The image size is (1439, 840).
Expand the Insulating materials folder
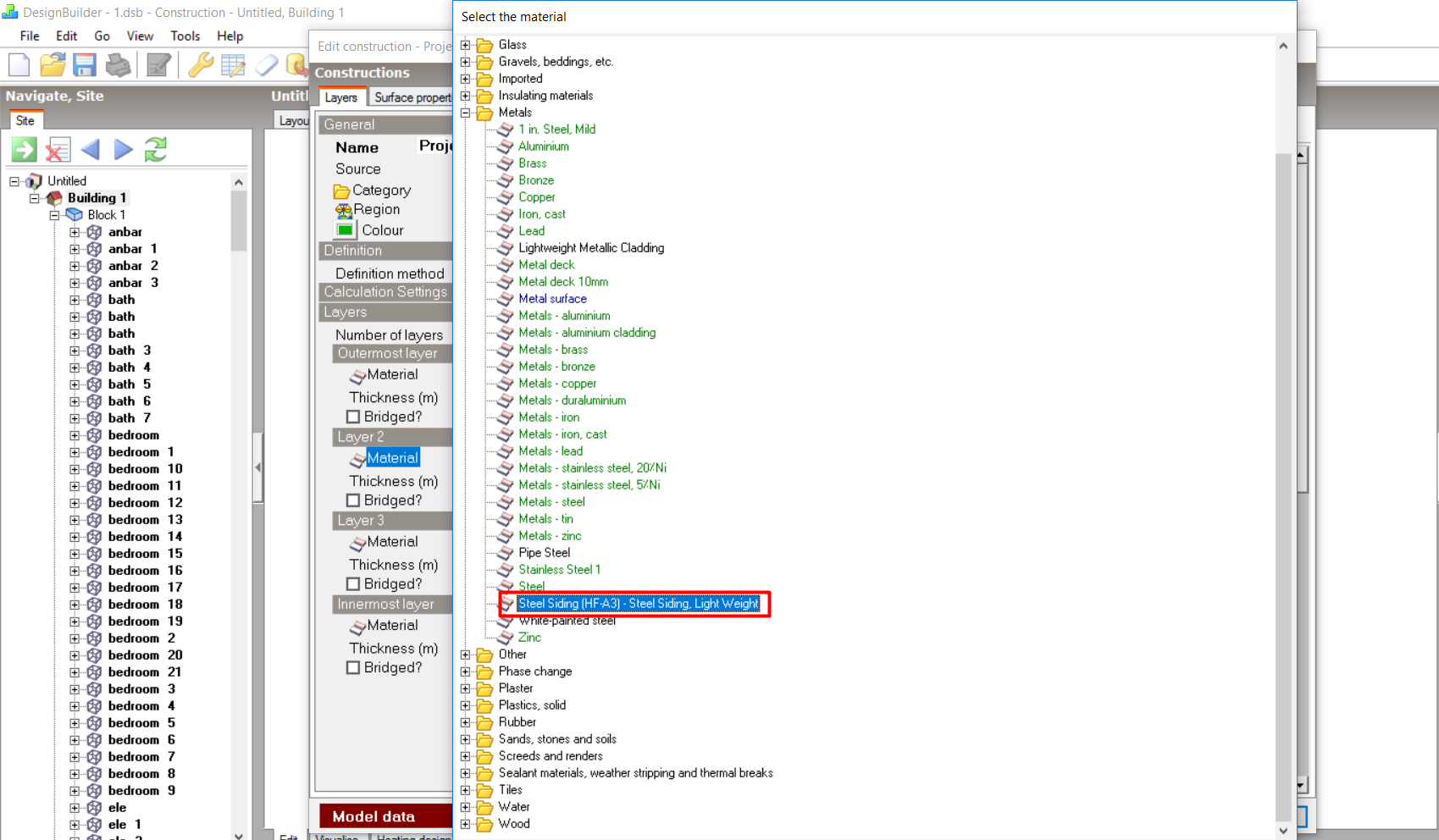click(465, 96)
